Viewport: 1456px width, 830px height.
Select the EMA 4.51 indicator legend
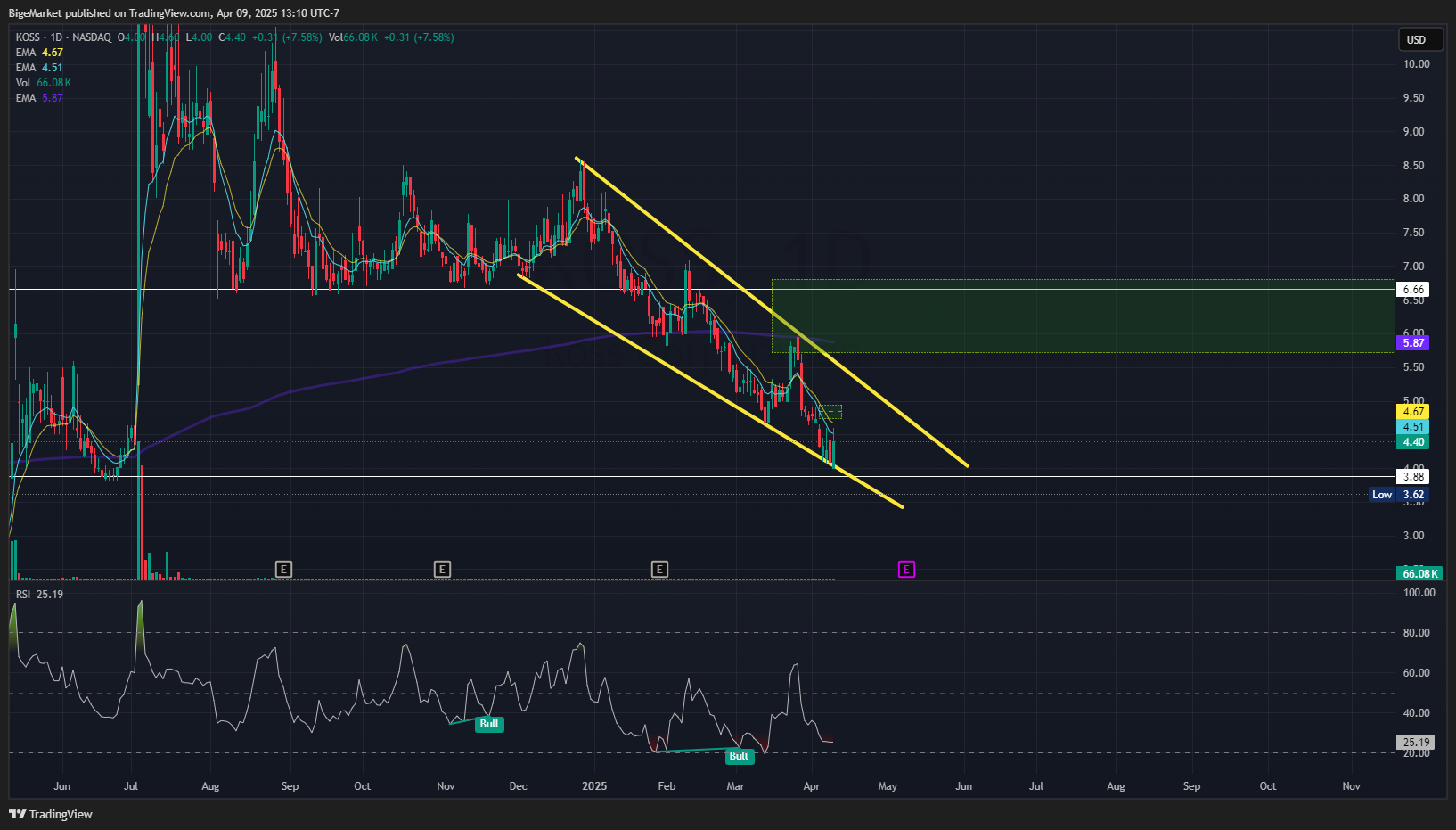(39, 68)
